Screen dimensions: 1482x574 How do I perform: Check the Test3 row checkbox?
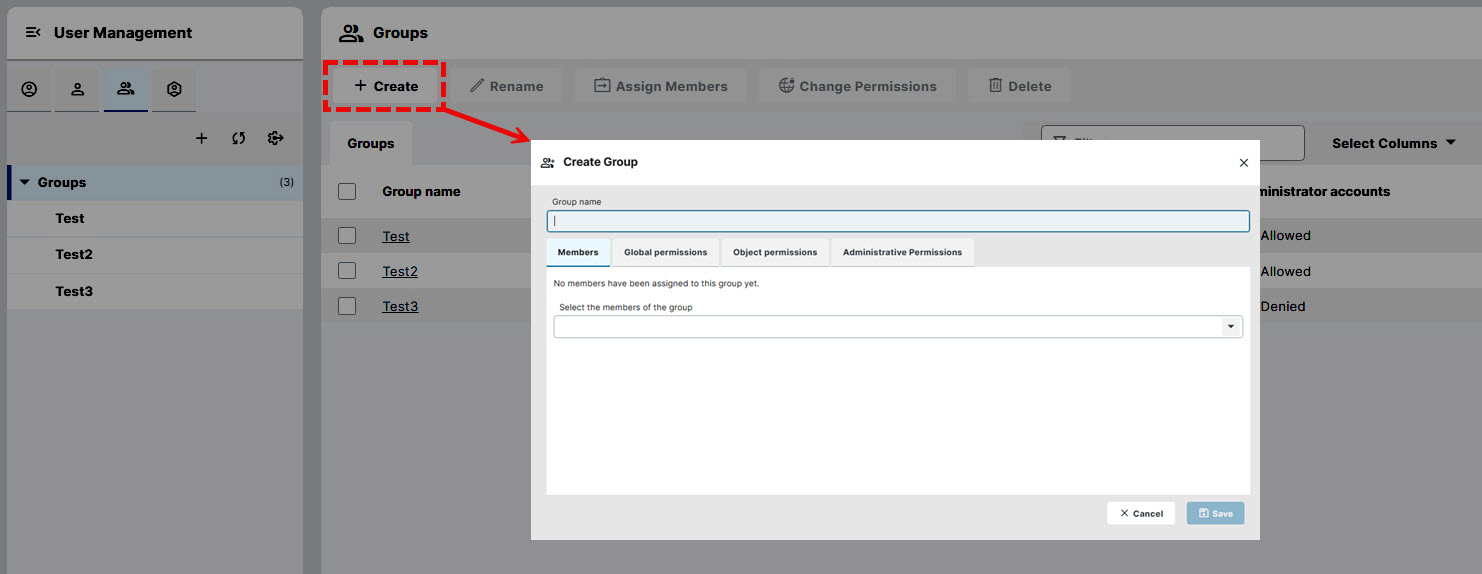click(347, 306)
